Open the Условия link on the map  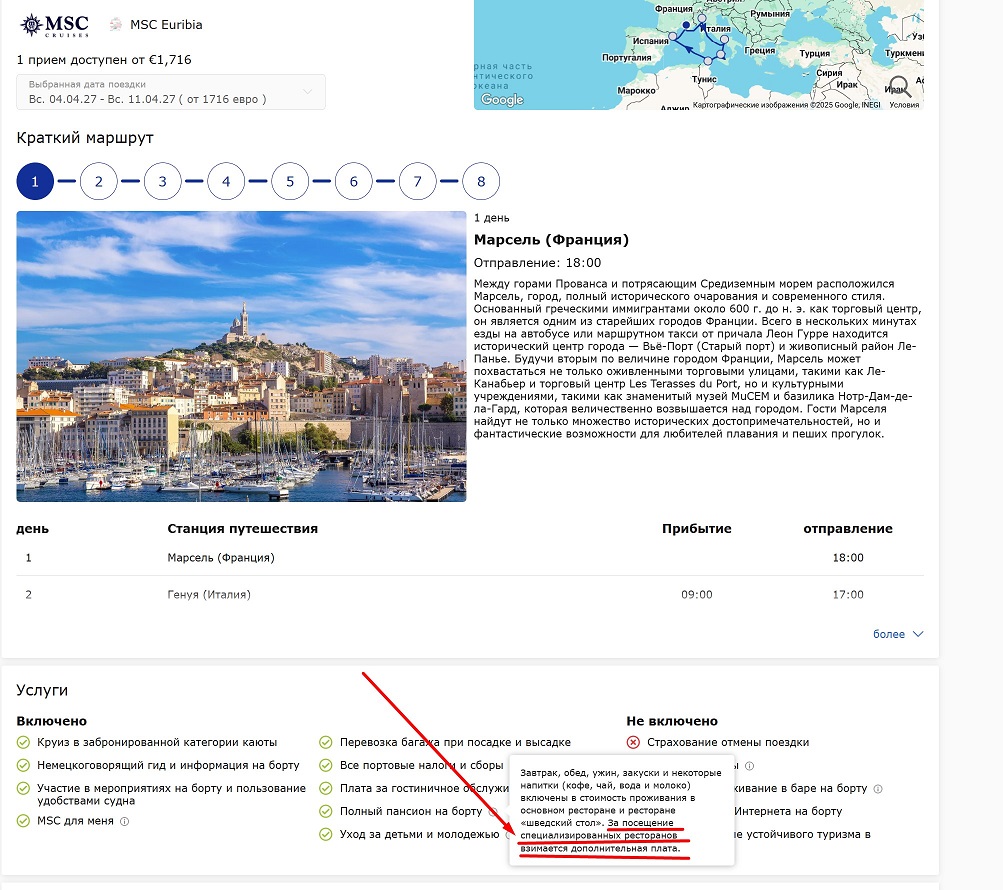coord(904,105)
